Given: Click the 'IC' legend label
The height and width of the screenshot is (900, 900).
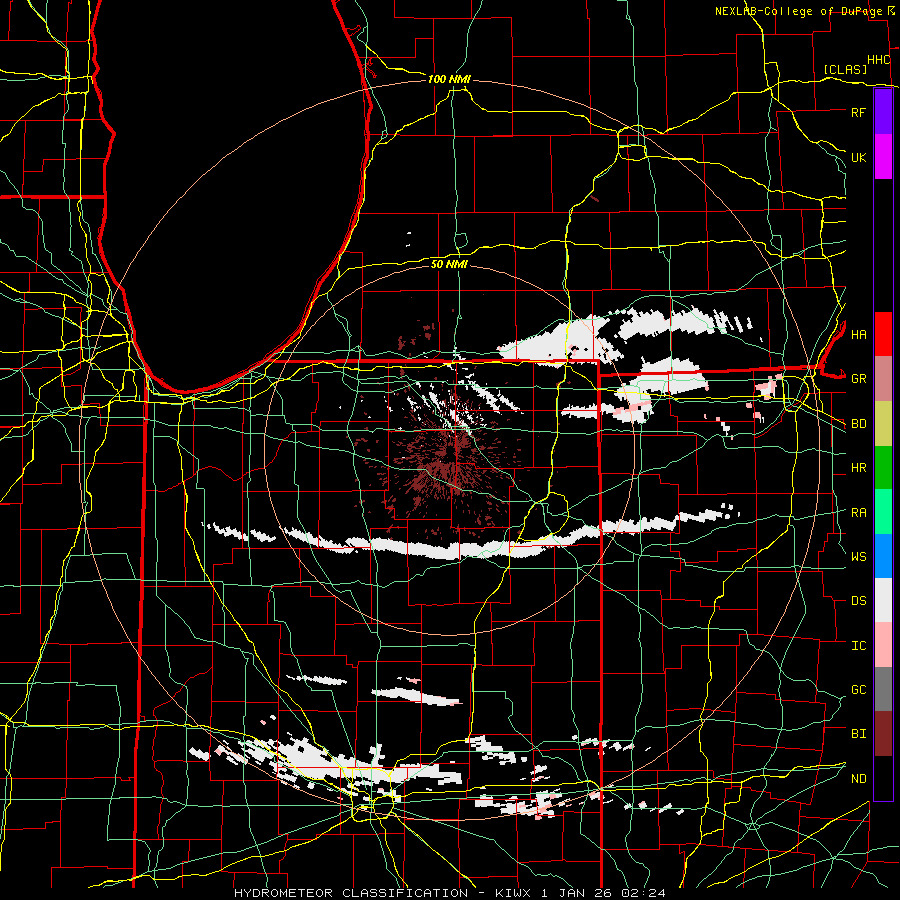Looking at the screenshot, I should 858,646.
